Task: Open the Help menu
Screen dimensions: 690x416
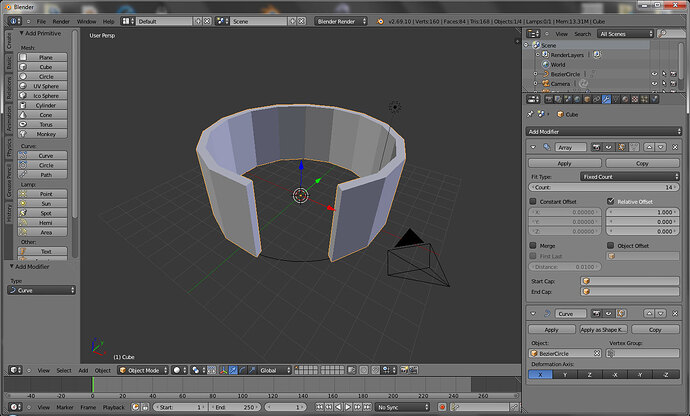Action: (108, 21)
